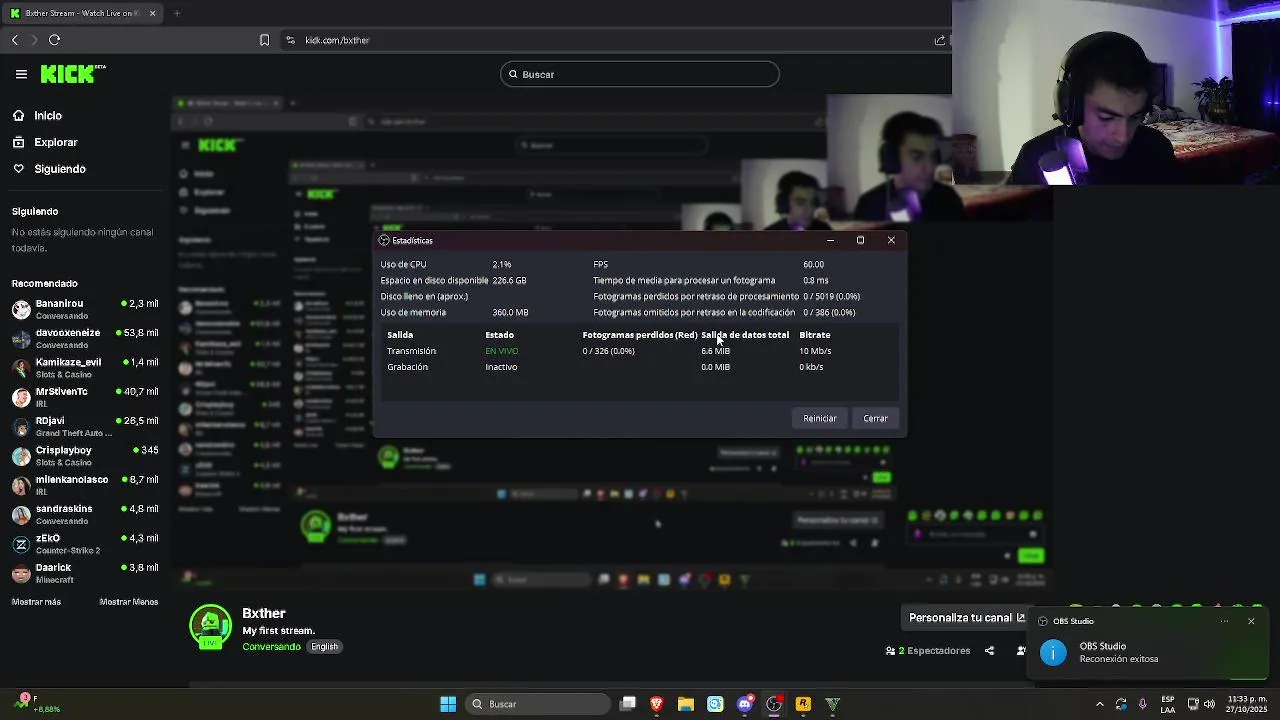Open OBS Studio notification options (three dots)

[x=1224, y=621]
